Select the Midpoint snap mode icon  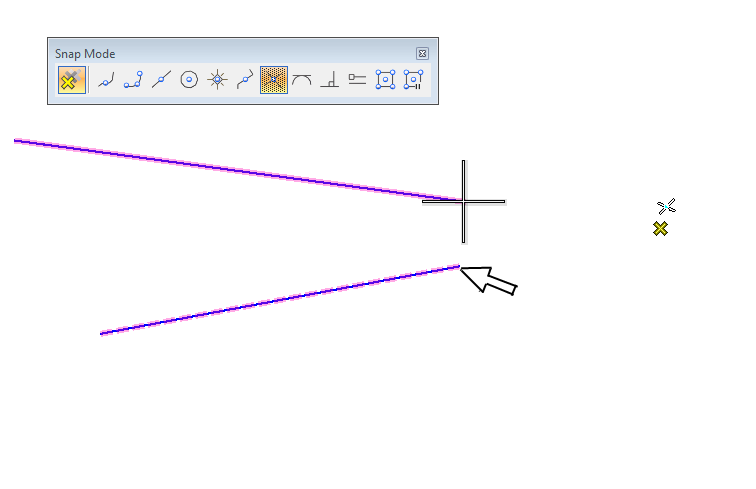(161, 80)
